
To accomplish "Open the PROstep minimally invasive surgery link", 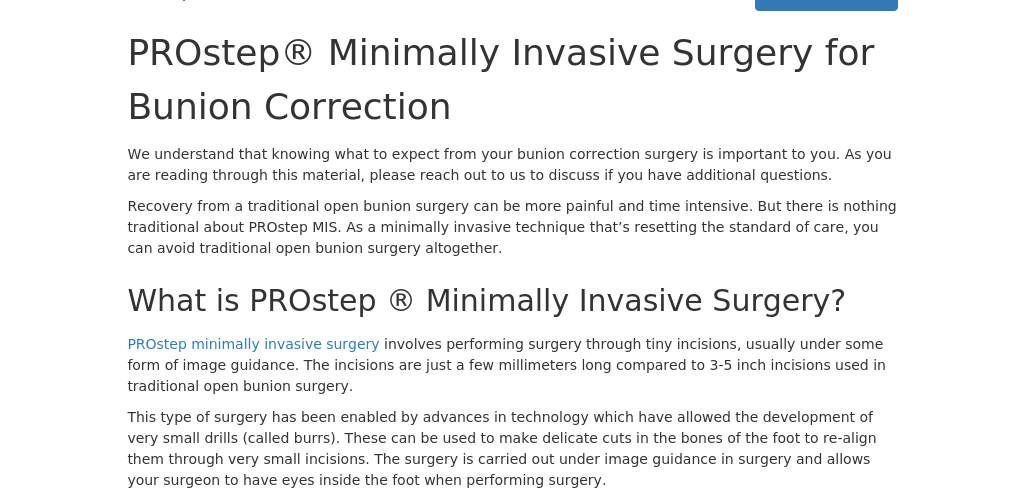I will 253,344.
